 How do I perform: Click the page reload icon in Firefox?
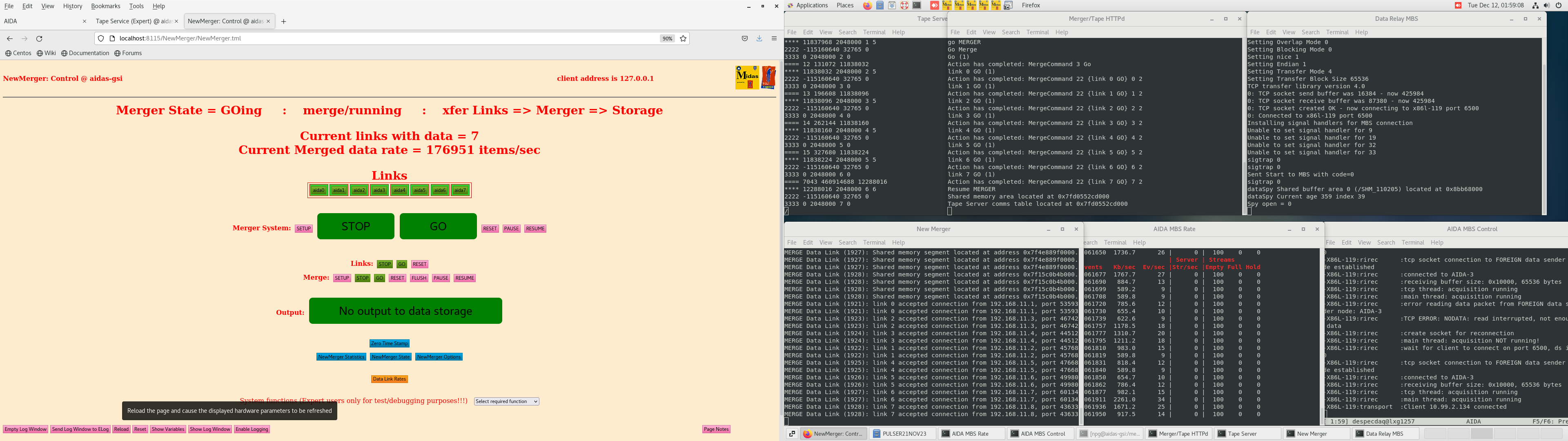[x=39, y=38]
